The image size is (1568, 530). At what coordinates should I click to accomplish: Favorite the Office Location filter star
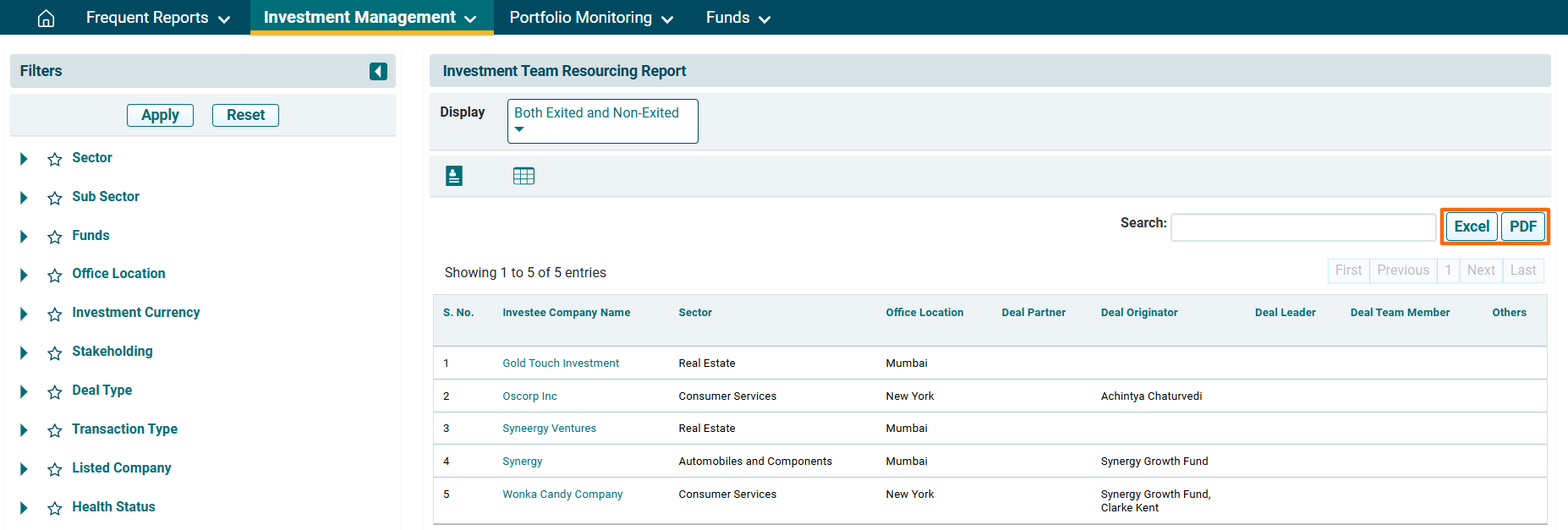(55, 275)
